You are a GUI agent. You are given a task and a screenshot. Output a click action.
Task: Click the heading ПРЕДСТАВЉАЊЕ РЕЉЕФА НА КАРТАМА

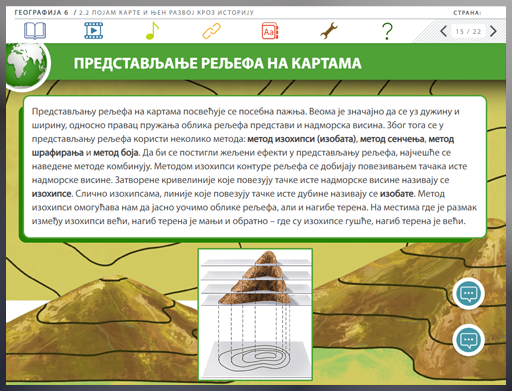click(x=217, y=63)
